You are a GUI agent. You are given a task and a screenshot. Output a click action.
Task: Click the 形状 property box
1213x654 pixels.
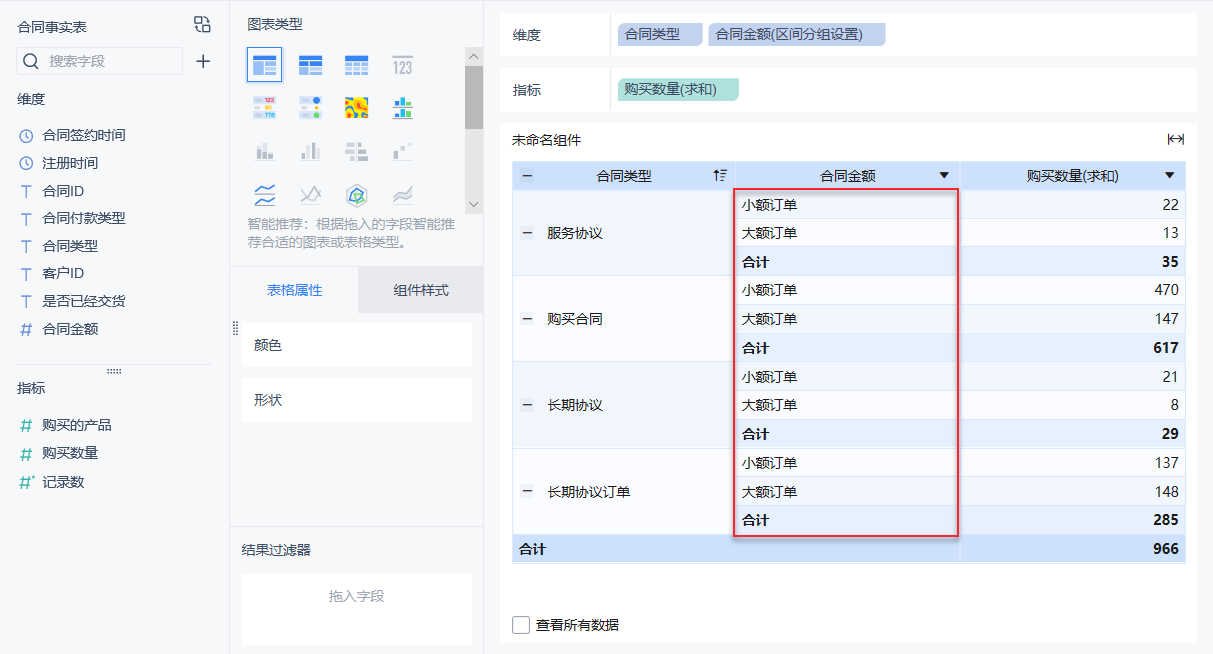click(x=356, y=400)
